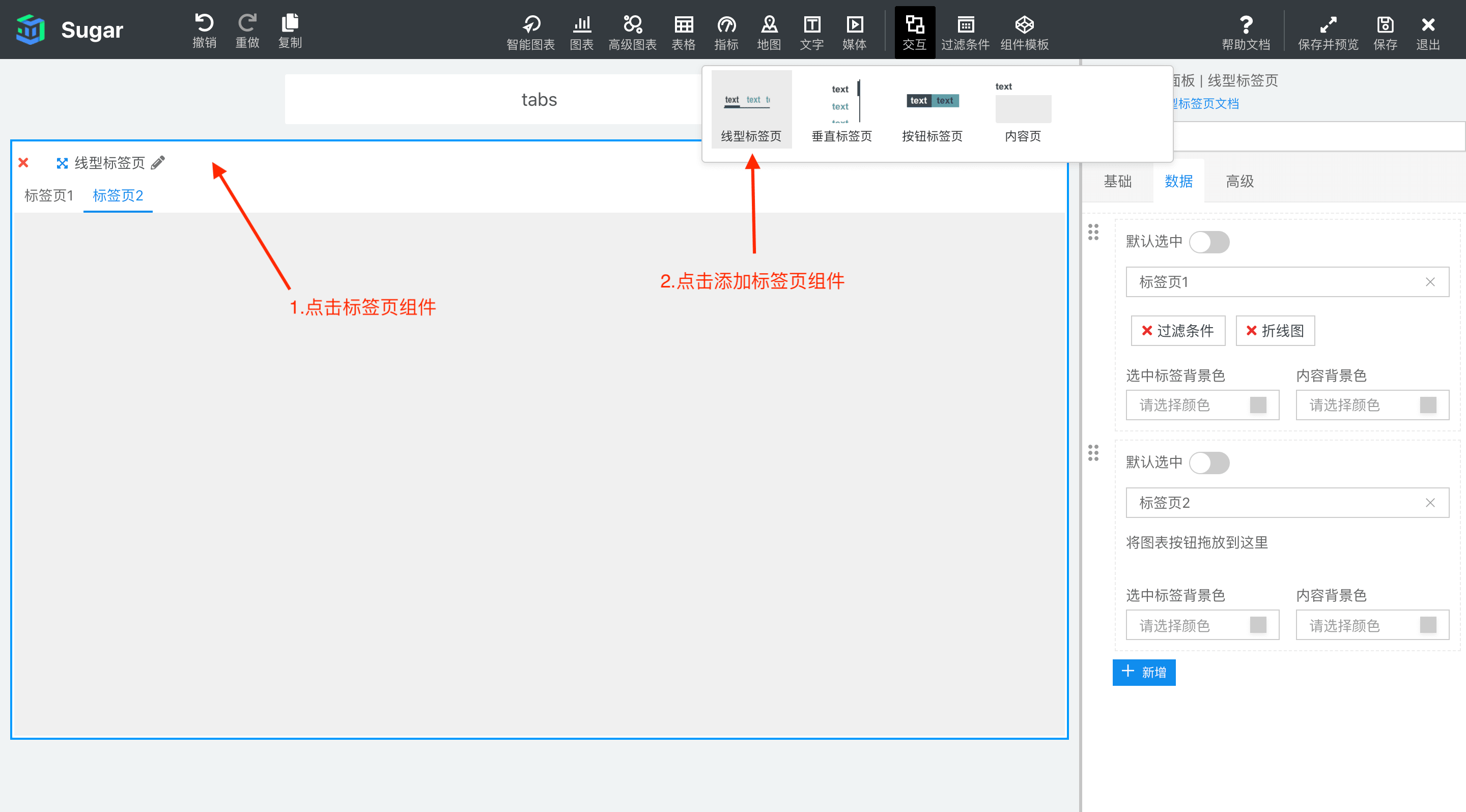Grab the drag handle of first tab config
Image resolution: width=1466 pixels, height=812 pixels.
1093,232
